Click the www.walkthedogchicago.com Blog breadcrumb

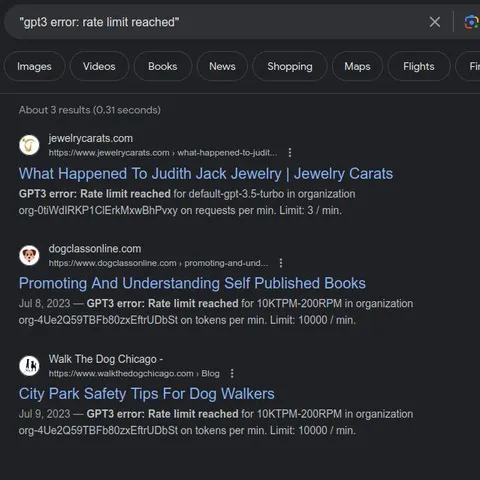[x=134, y=373]
